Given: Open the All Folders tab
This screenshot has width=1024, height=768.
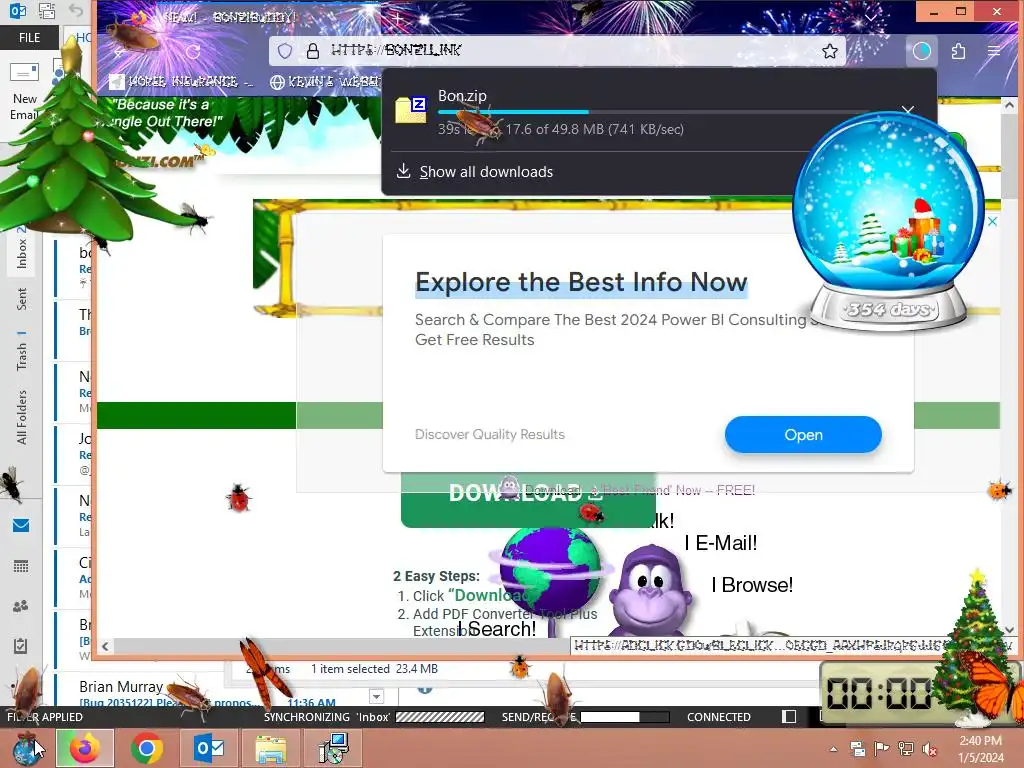Looking at the screenshot, I should click(21, 417).
